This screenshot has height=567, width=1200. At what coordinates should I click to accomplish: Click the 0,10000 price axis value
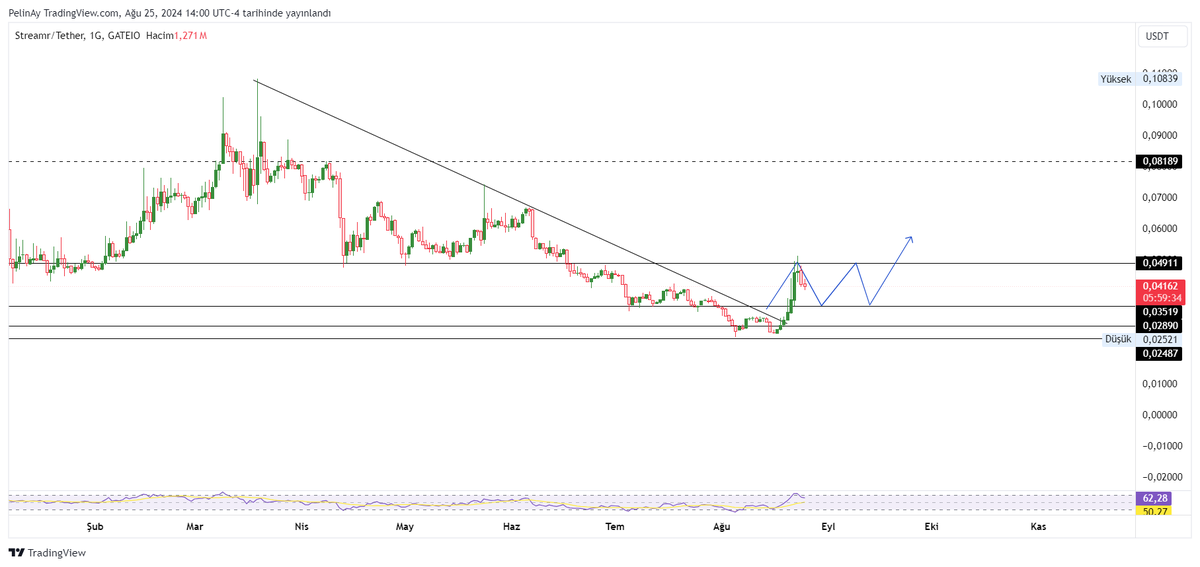pos(1160,104)
